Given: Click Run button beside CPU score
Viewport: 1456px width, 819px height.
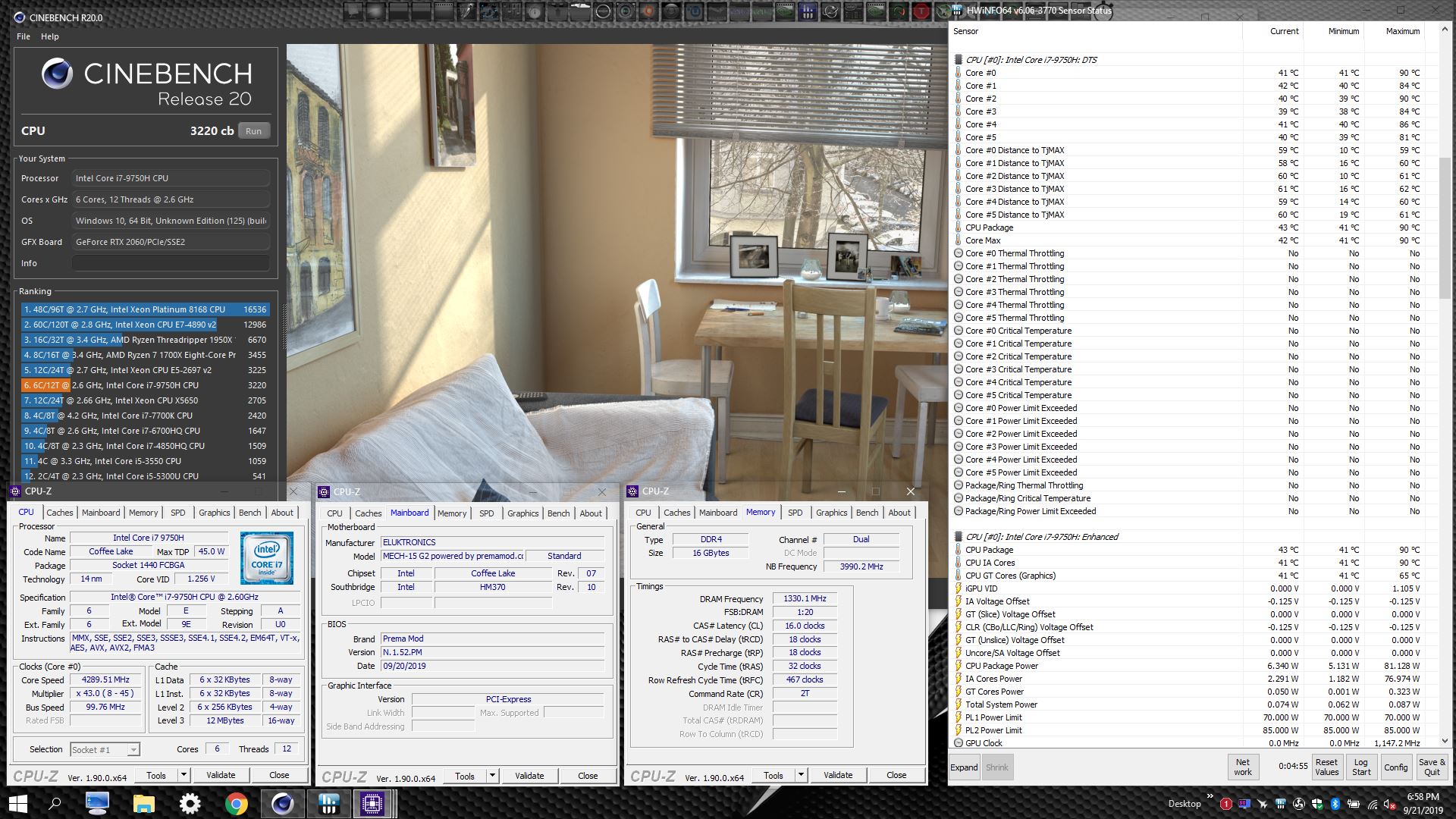Looking at the screenshot, I should [x=254, y=131].
